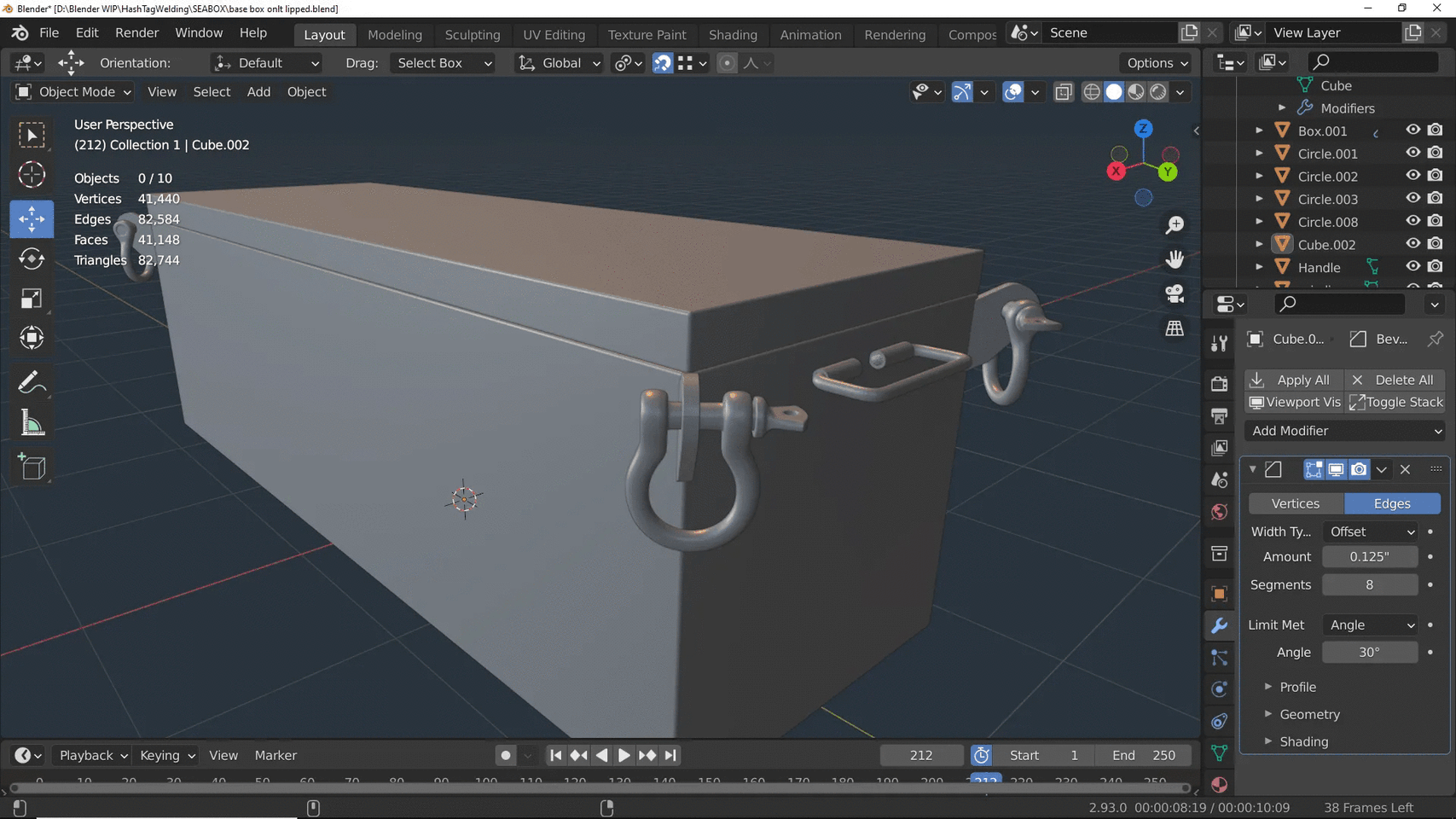Expand the Geometry section
This screenshot has height=819, width=1456.
(1309, 714)
